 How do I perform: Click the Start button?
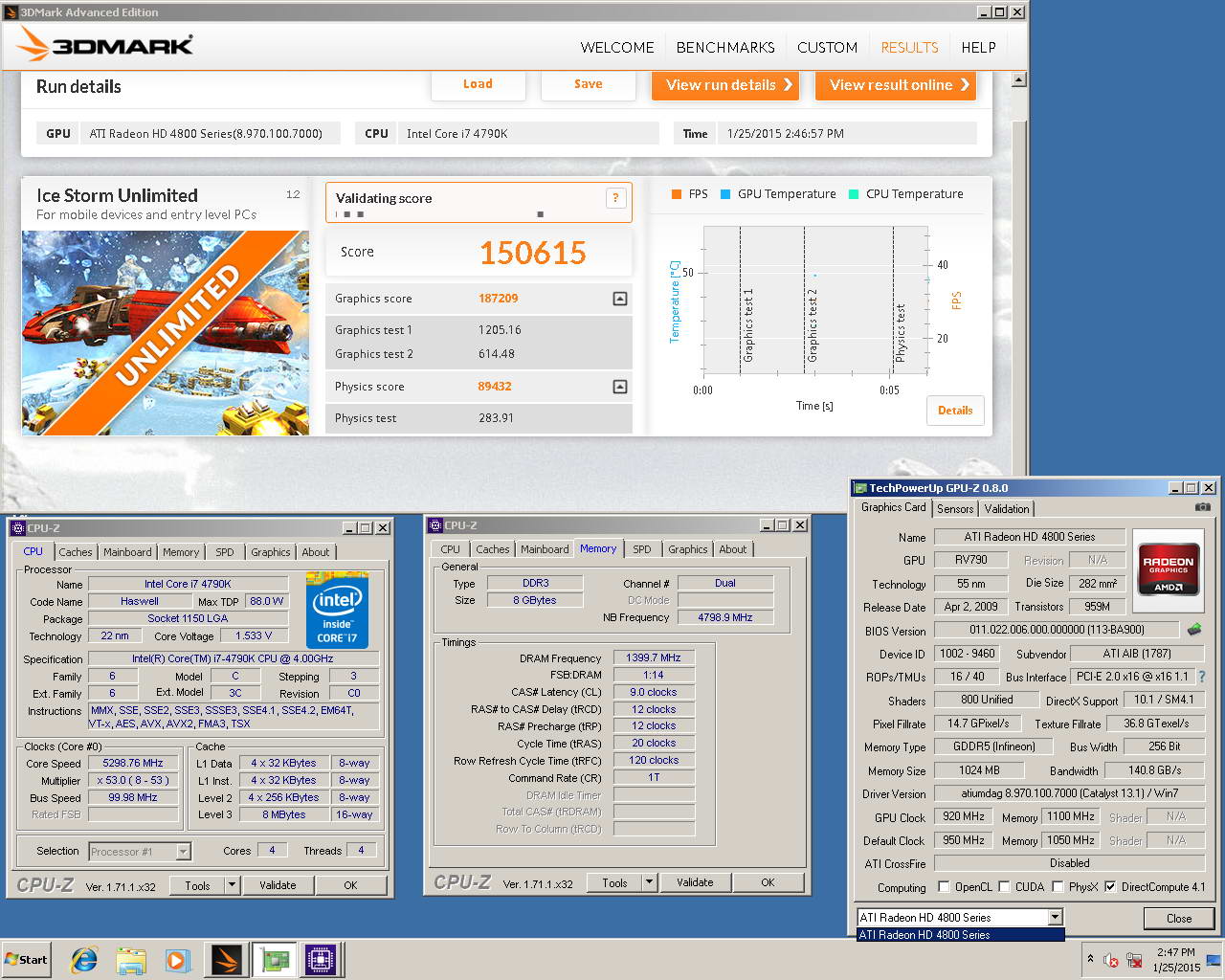pyautogui.click(x=26, y=960)
